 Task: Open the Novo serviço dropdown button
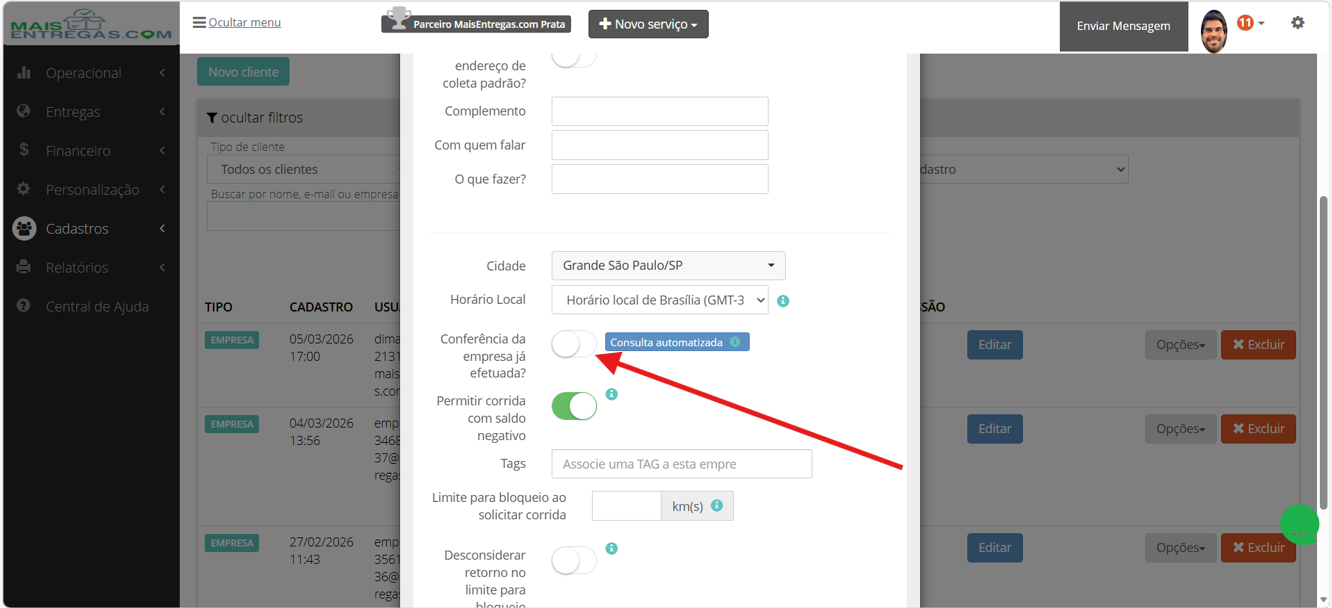point(648,24)
